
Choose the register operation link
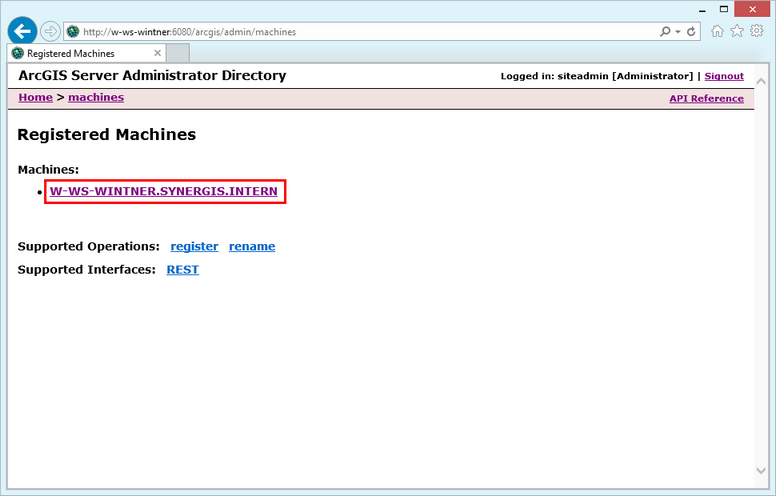194,246
